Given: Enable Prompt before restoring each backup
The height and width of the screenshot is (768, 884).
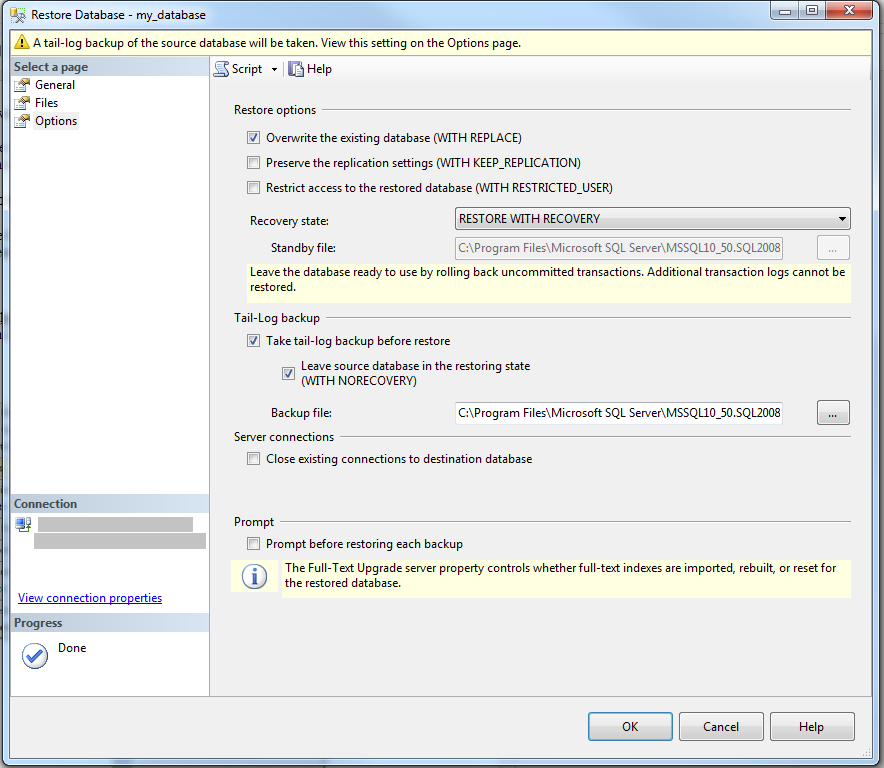Looking at the screenshot, I should [254, 544].
